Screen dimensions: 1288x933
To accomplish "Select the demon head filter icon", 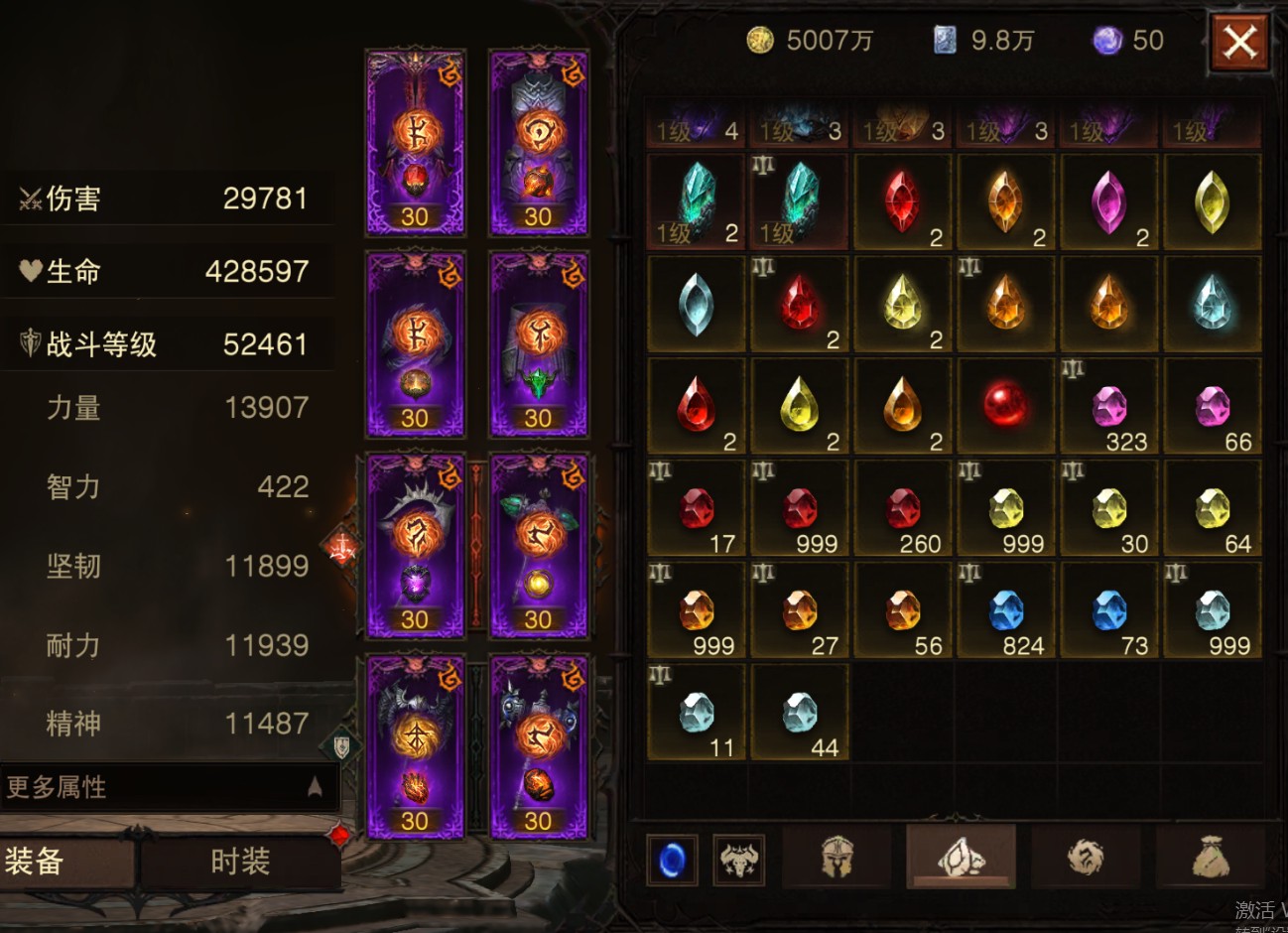I will (x=739, y=859).
